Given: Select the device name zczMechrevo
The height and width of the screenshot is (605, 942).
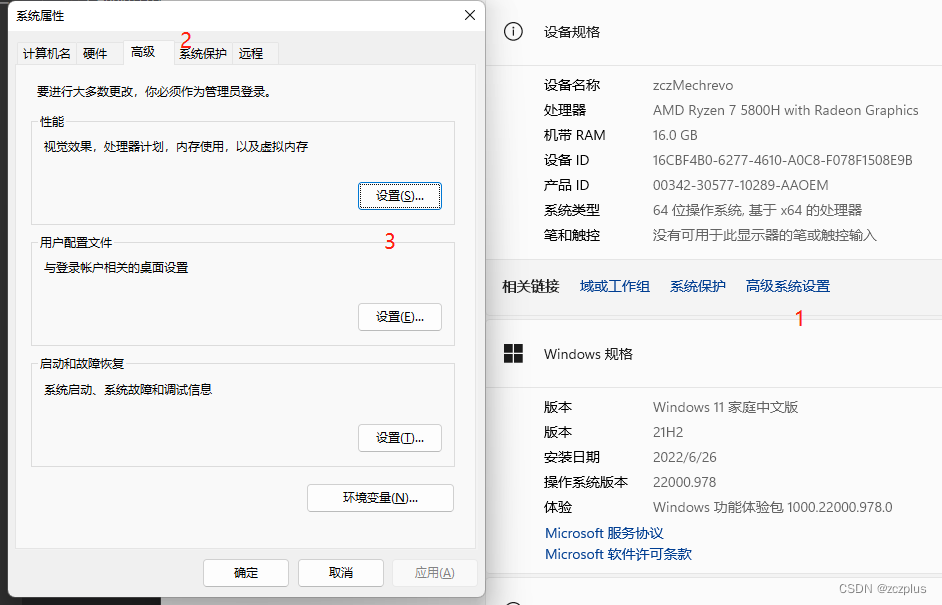Looking at the screenshot, I should 693,85.
